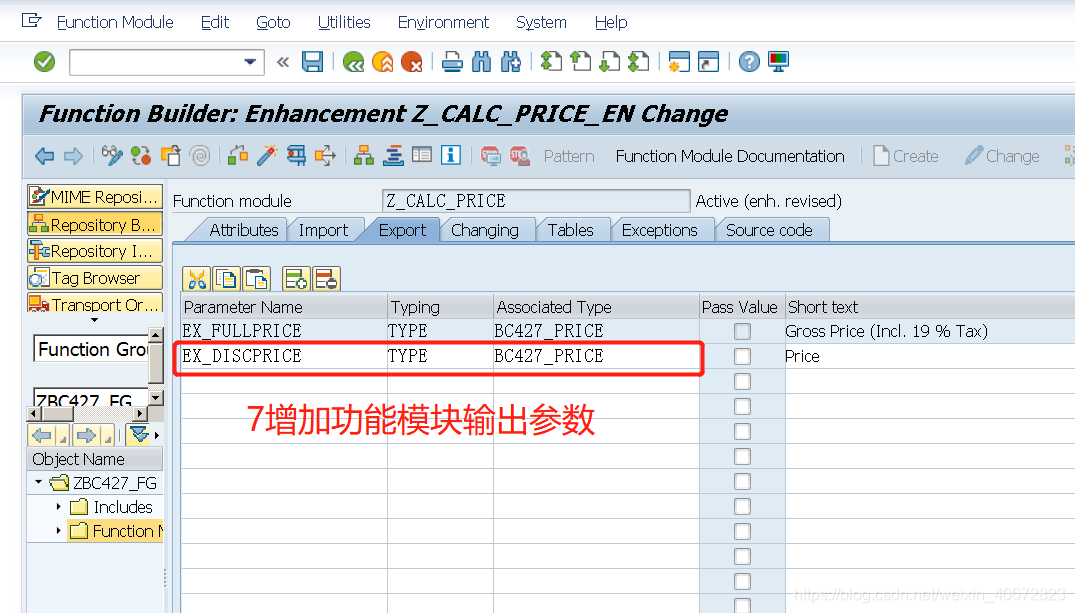The width and height of the screenshot is (1075, 613).
Task: Click the Display Navigation Window icon
Action: (x=393, y=156)
